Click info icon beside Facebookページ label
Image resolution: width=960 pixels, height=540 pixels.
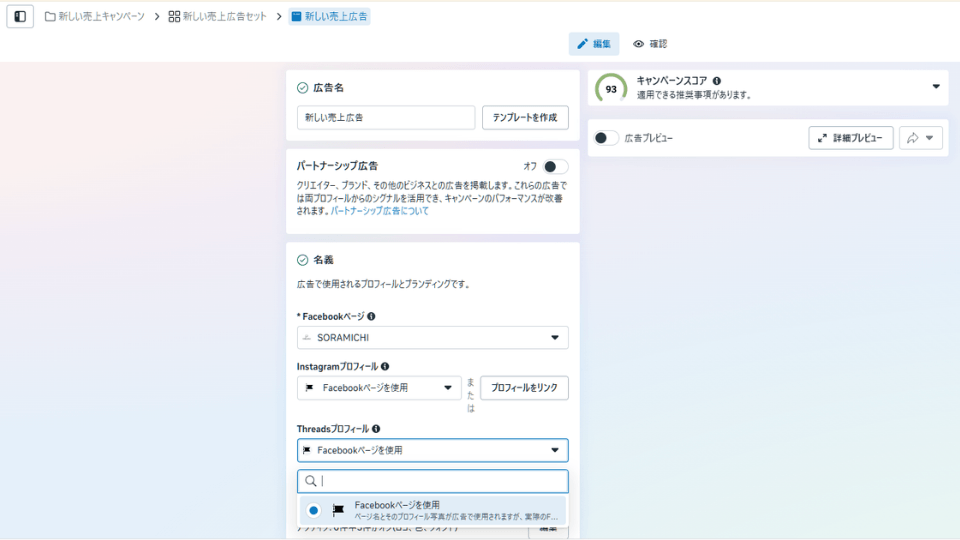coord(371,317)
